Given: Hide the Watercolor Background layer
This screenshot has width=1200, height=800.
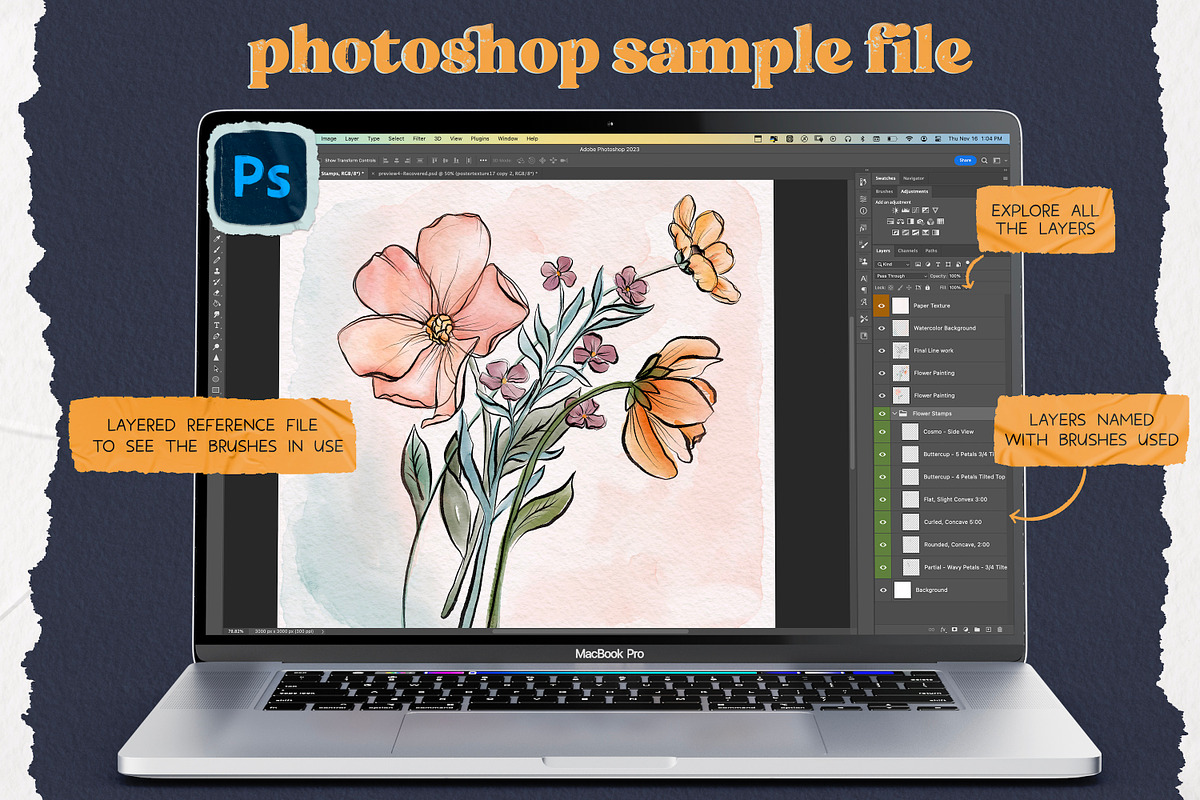Looking at the screenshot, I should click(x=882, y=328).
